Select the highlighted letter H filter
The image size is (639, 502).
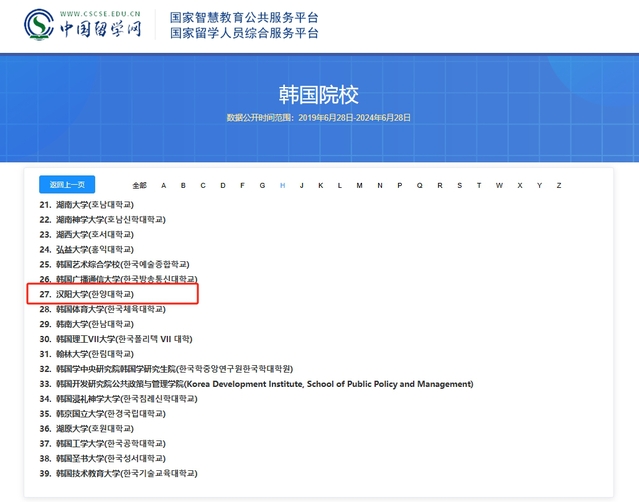click(x=282, y=185)
